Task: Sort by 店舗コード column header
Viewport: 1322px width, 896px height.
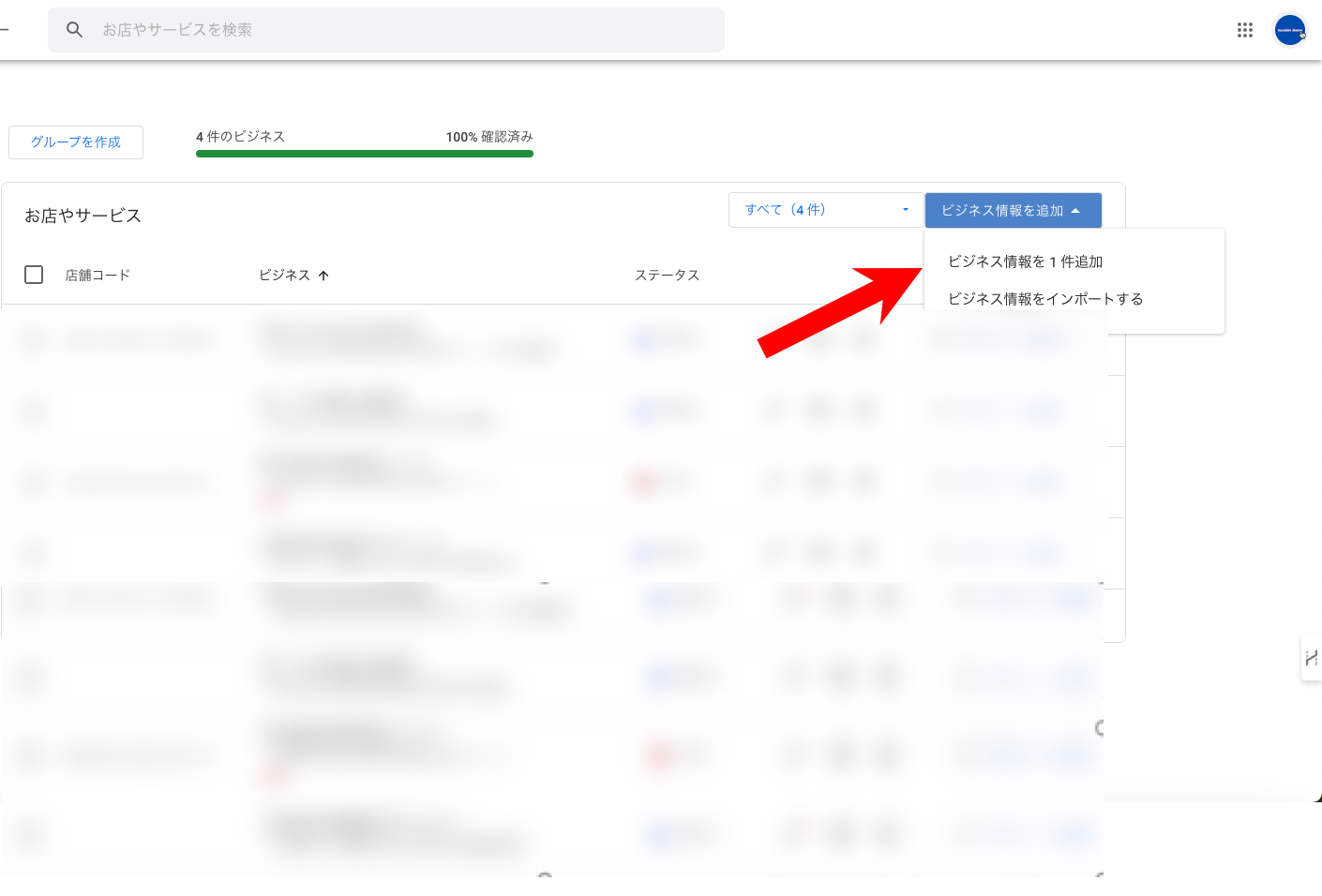Action: 98,276
